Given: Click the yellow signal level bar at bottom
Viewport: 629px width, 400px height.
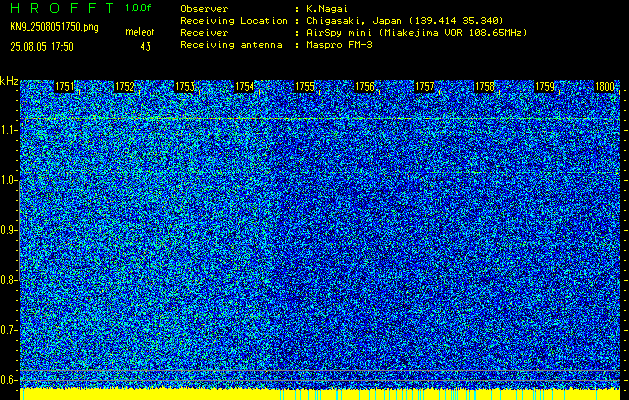Looking at the screenshot, I should point(320,394).
